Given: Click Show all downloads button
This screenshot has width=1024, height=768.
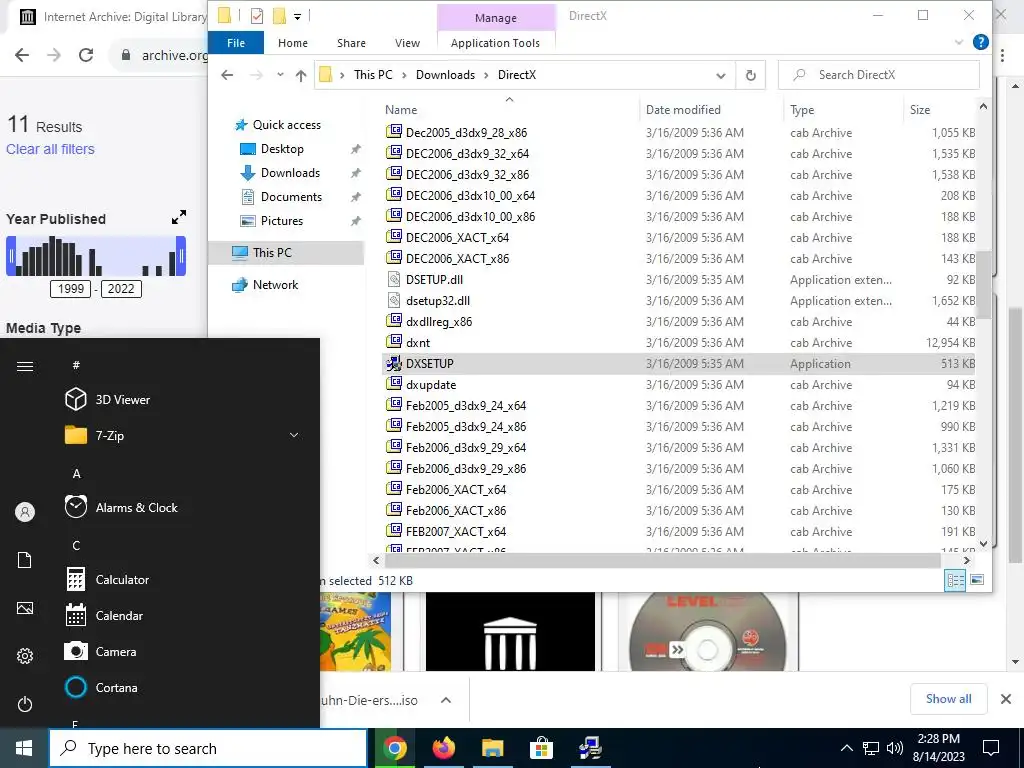Looking at the screenshot, I should 948,699.
